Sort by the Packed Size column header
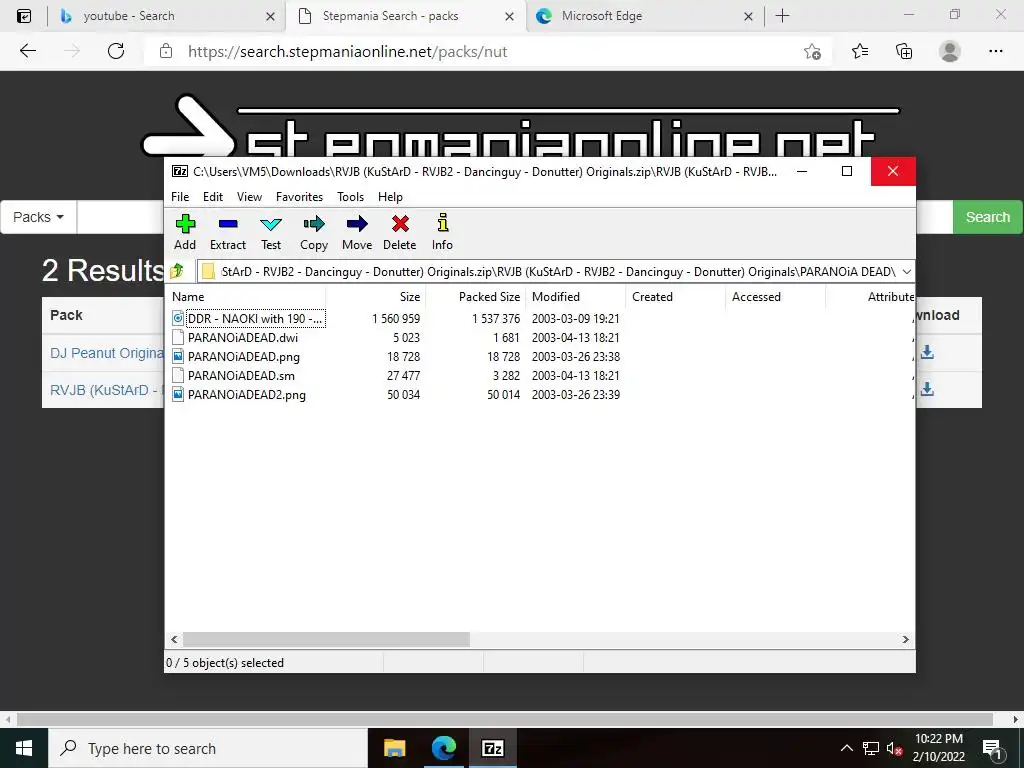 476,296
